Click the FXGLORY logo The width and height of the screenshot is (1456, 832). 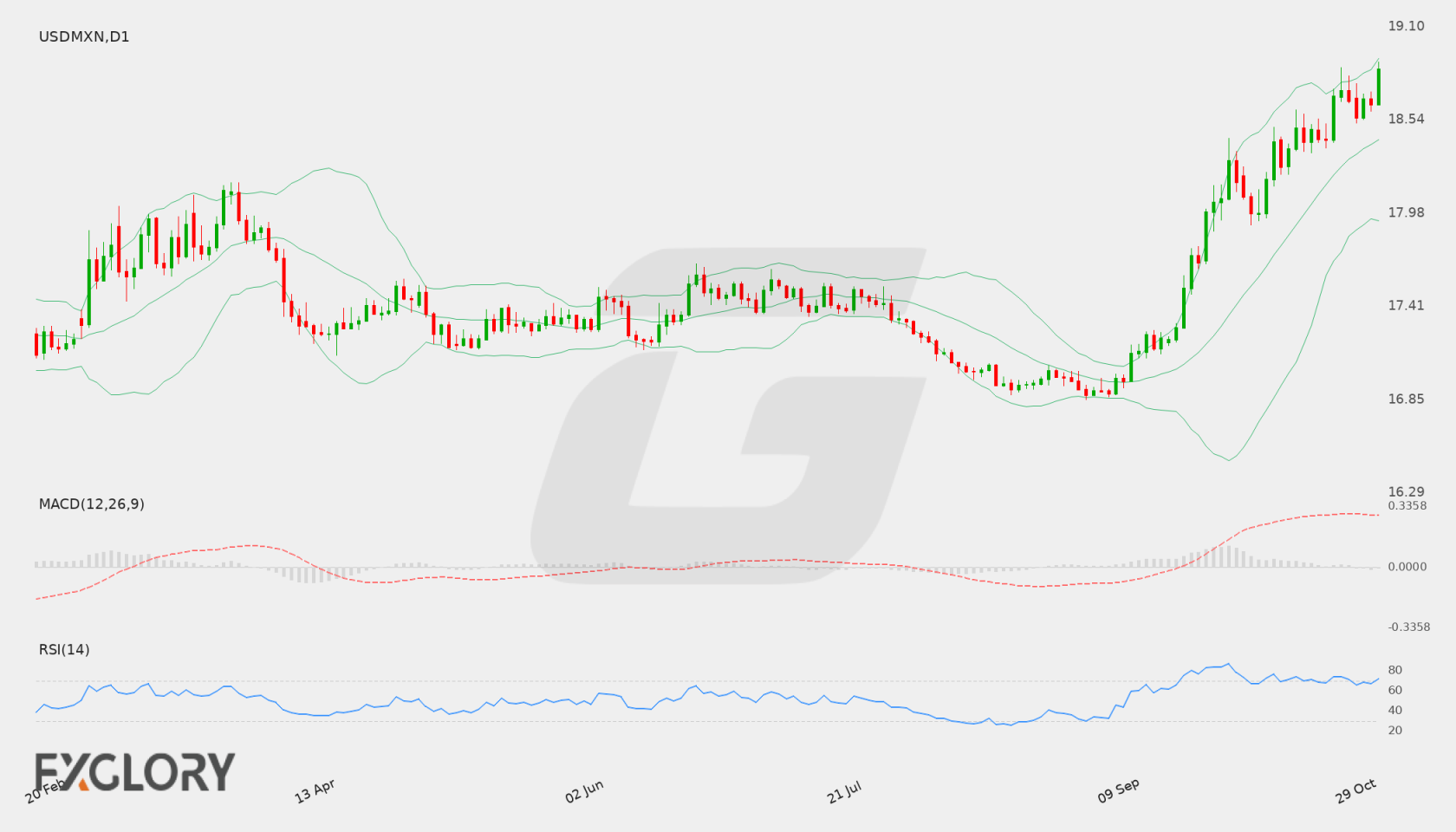pyautogui.click(x=134, y=771)
